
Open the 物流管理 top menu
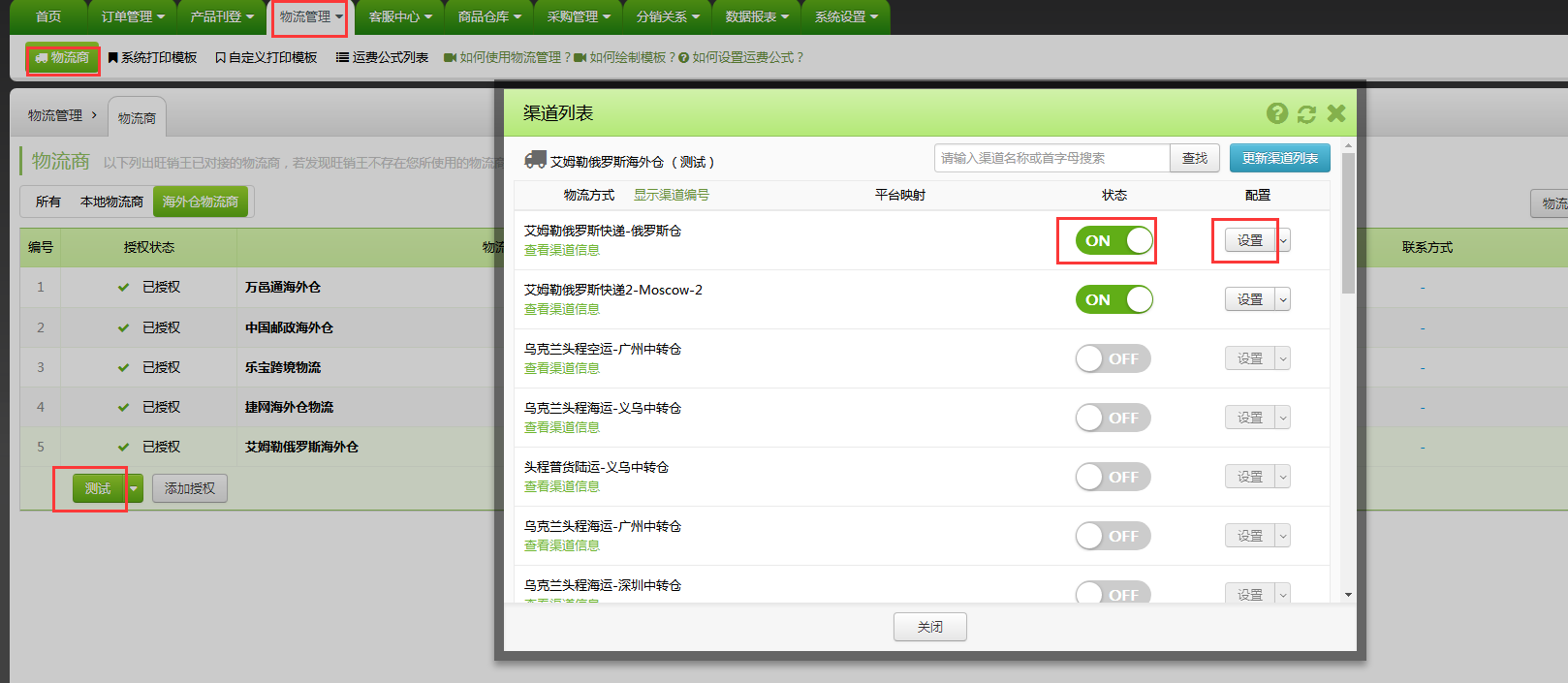point(311,16)
